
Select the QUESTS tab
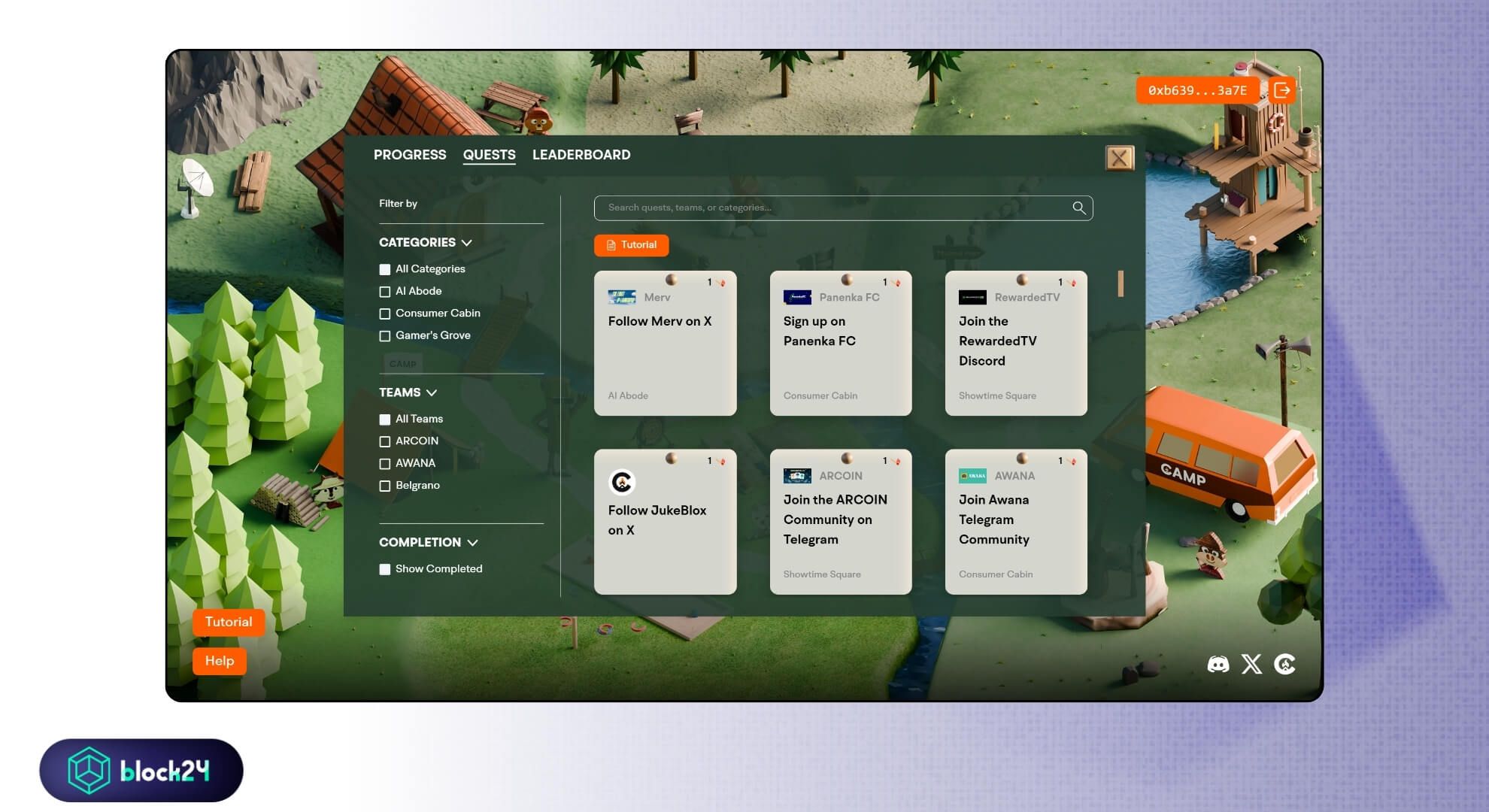pos(489,155)
